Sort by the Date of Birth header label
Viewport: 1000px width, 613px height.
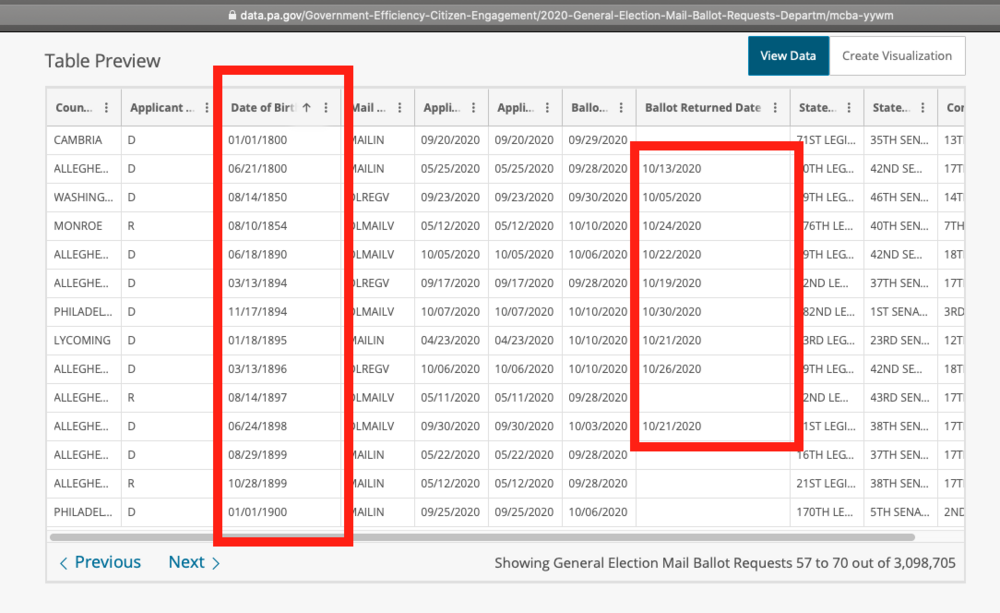263,108
